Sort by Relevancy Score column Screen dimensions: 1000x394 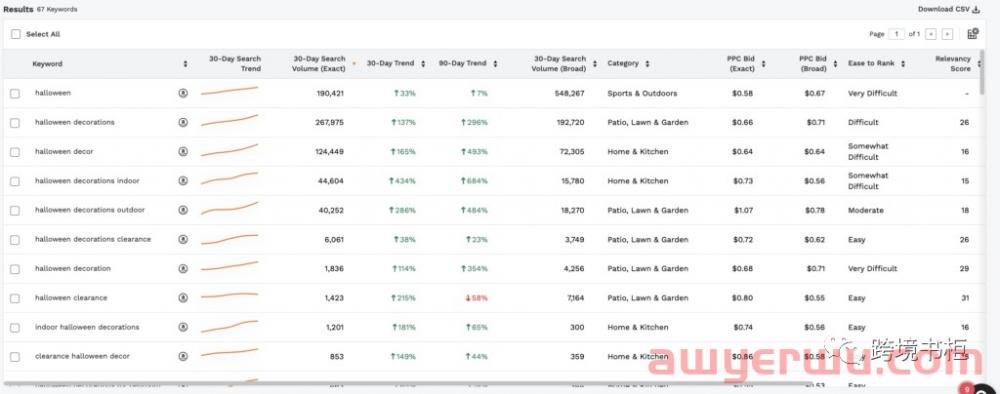pos(980,64)
